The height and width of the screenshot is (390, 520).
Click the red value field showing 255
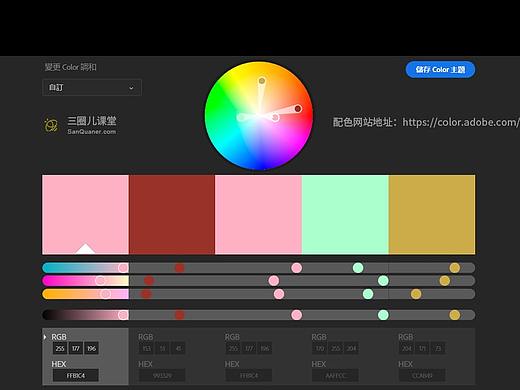(x=60, y=348)
